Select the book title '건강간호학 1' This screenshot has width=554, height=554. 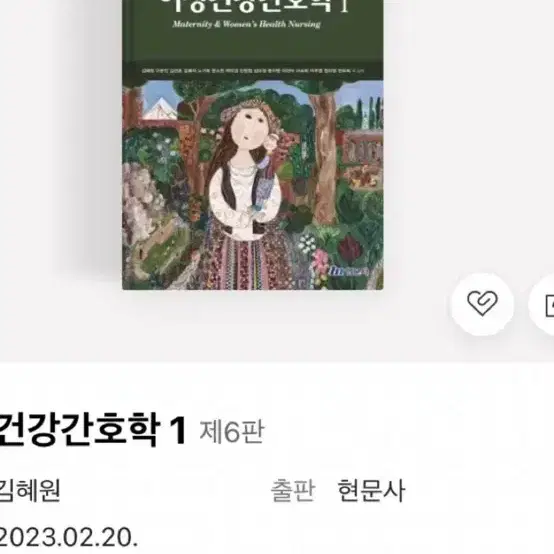point(93,431)
